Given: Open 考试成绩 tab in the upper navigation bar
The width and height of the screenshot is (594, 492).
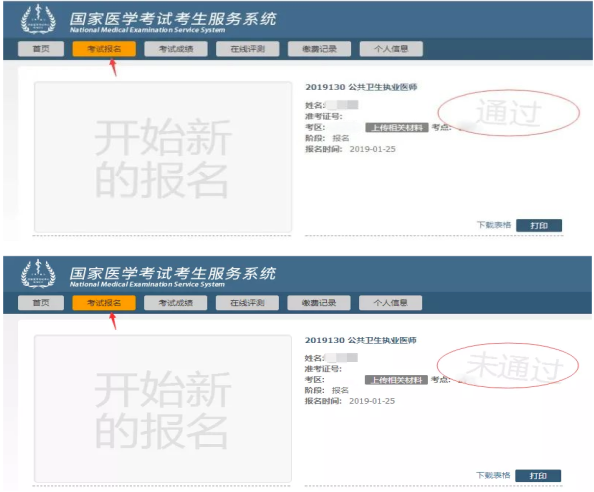Looking at the screenshot, I should (176, 49).
